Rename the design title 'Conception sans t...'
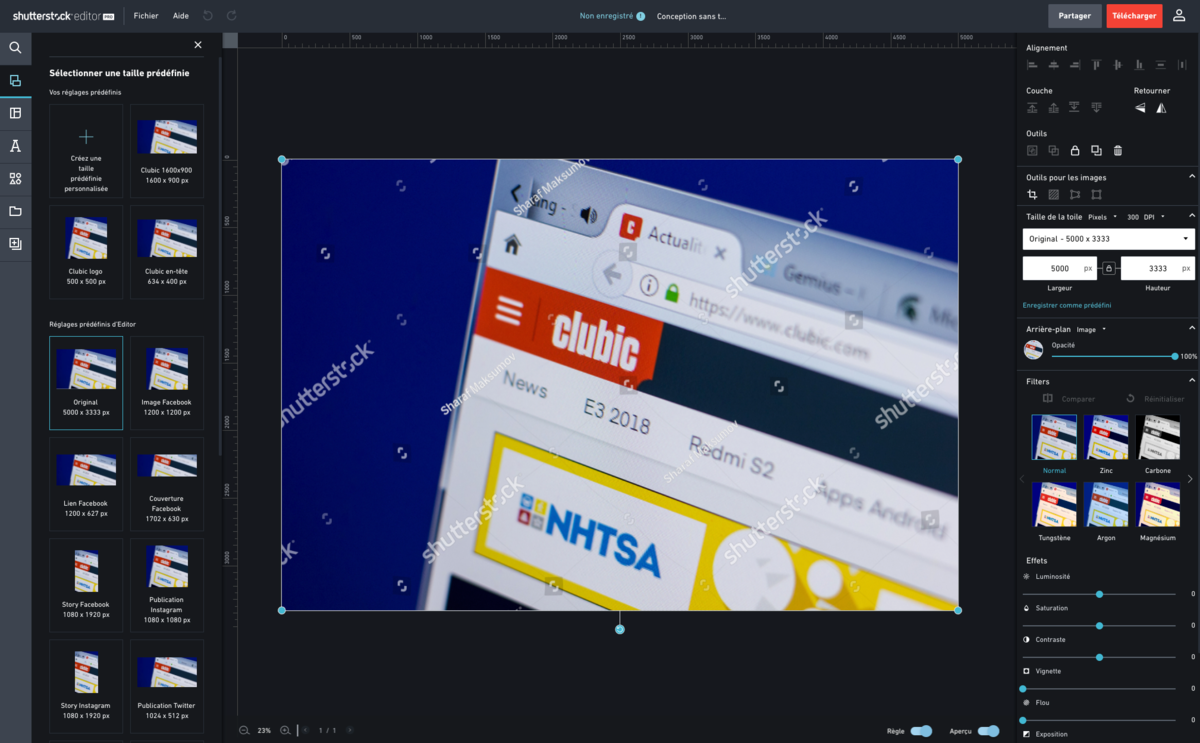 (691, 16)
